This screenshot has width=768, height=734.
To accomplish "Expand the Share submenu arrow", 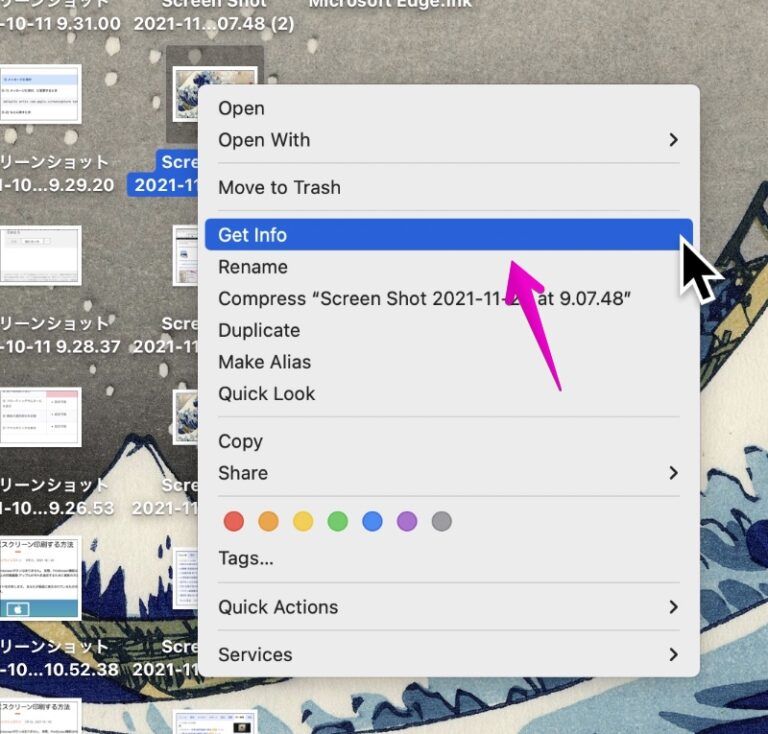I will coord(673,473).
